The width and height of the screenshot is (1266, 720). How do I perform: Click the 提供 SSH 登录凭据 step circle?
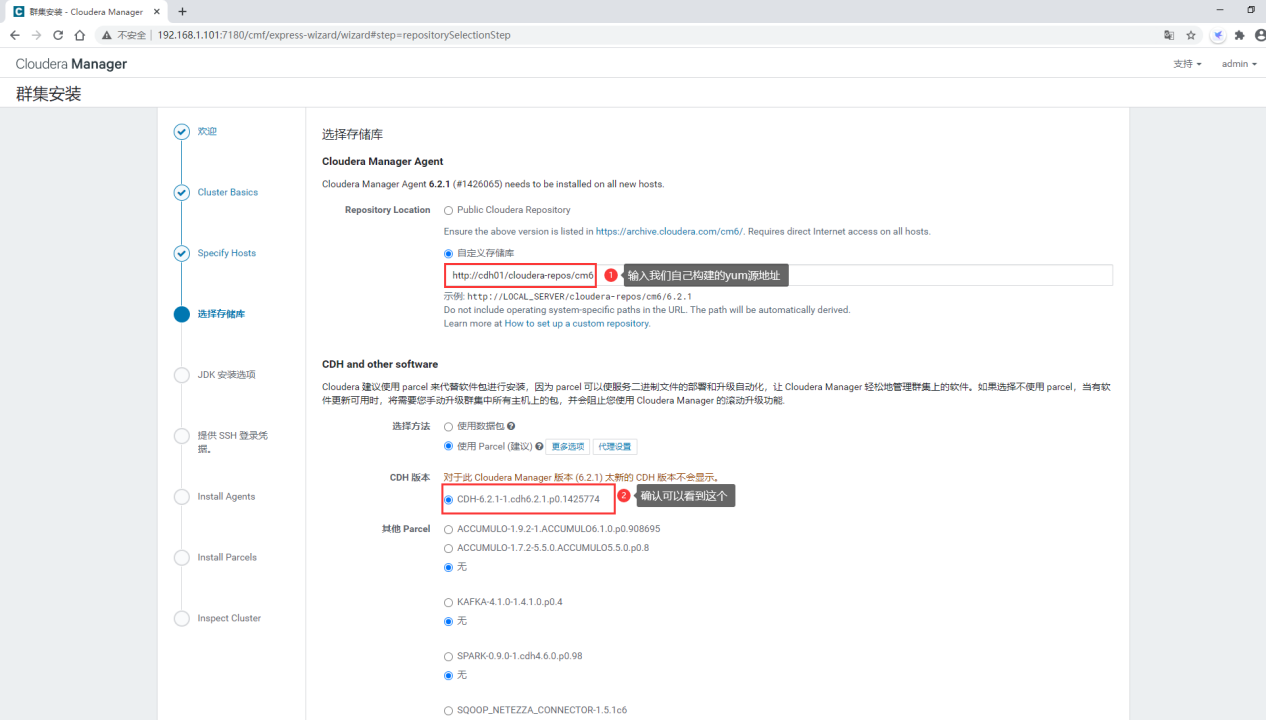click(x=181, y=436)
